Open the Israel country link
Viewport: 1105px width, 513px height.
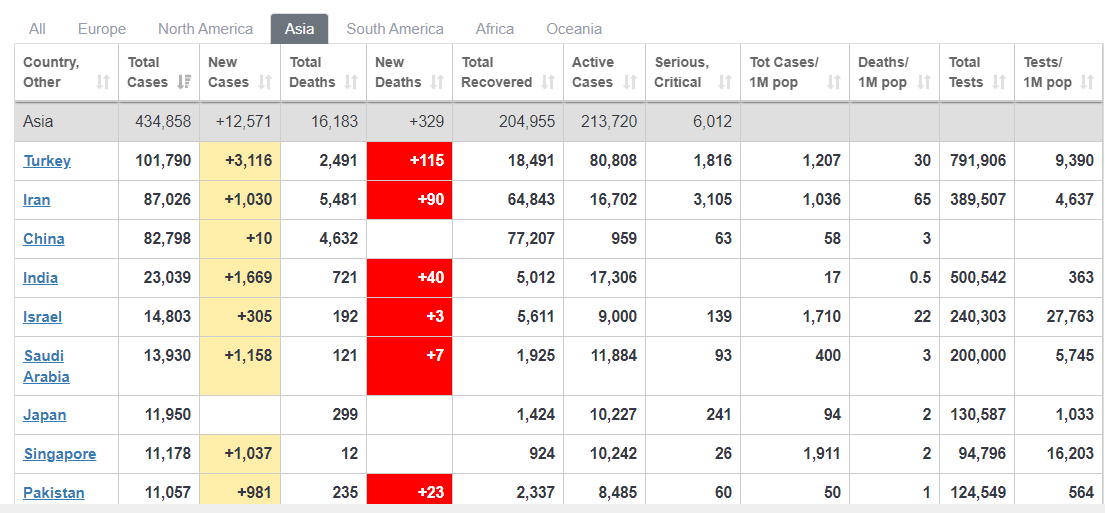(42, 316)
